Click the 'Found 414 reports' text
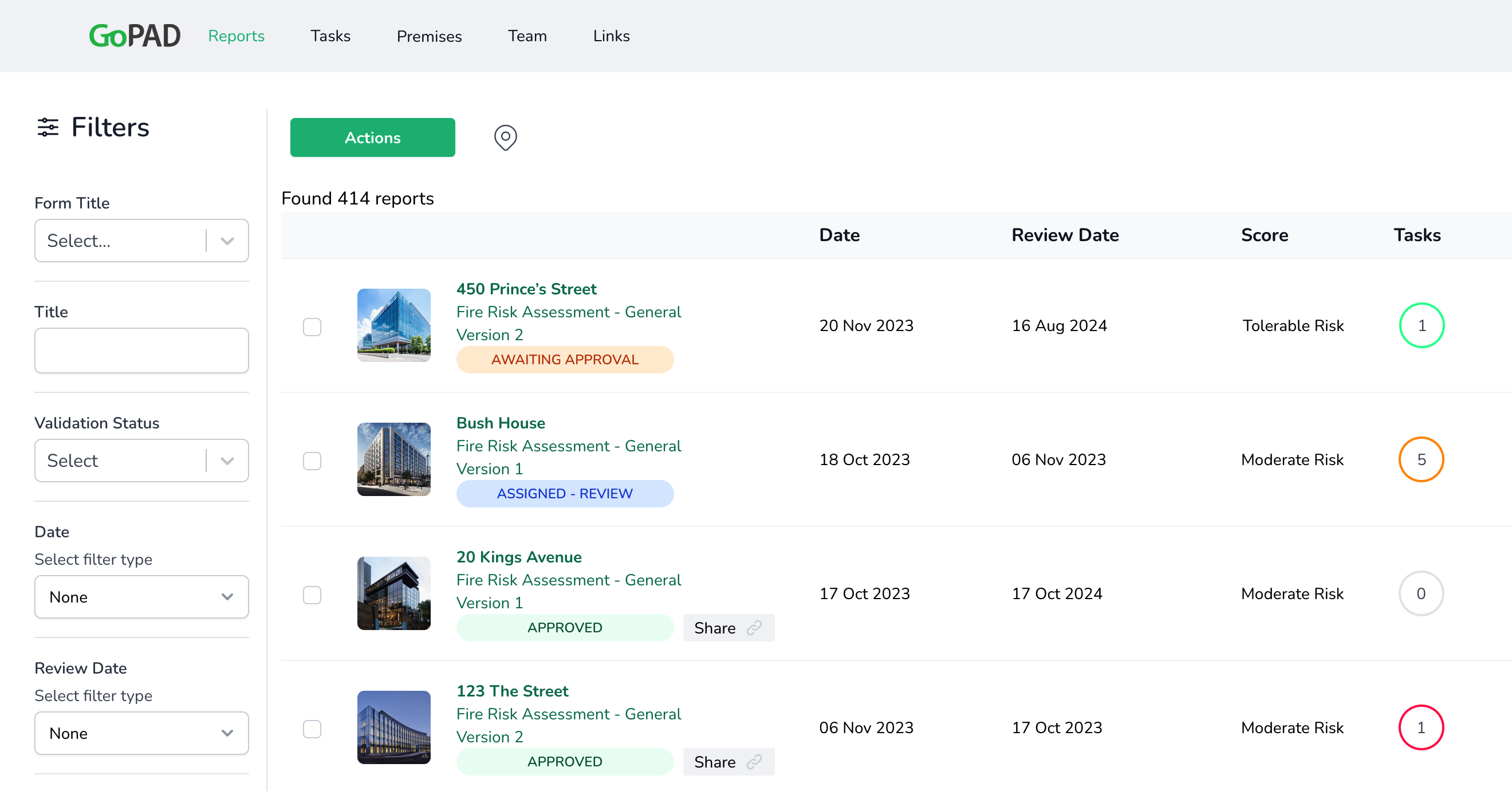 pyautogui.click(x=357, y=198)
